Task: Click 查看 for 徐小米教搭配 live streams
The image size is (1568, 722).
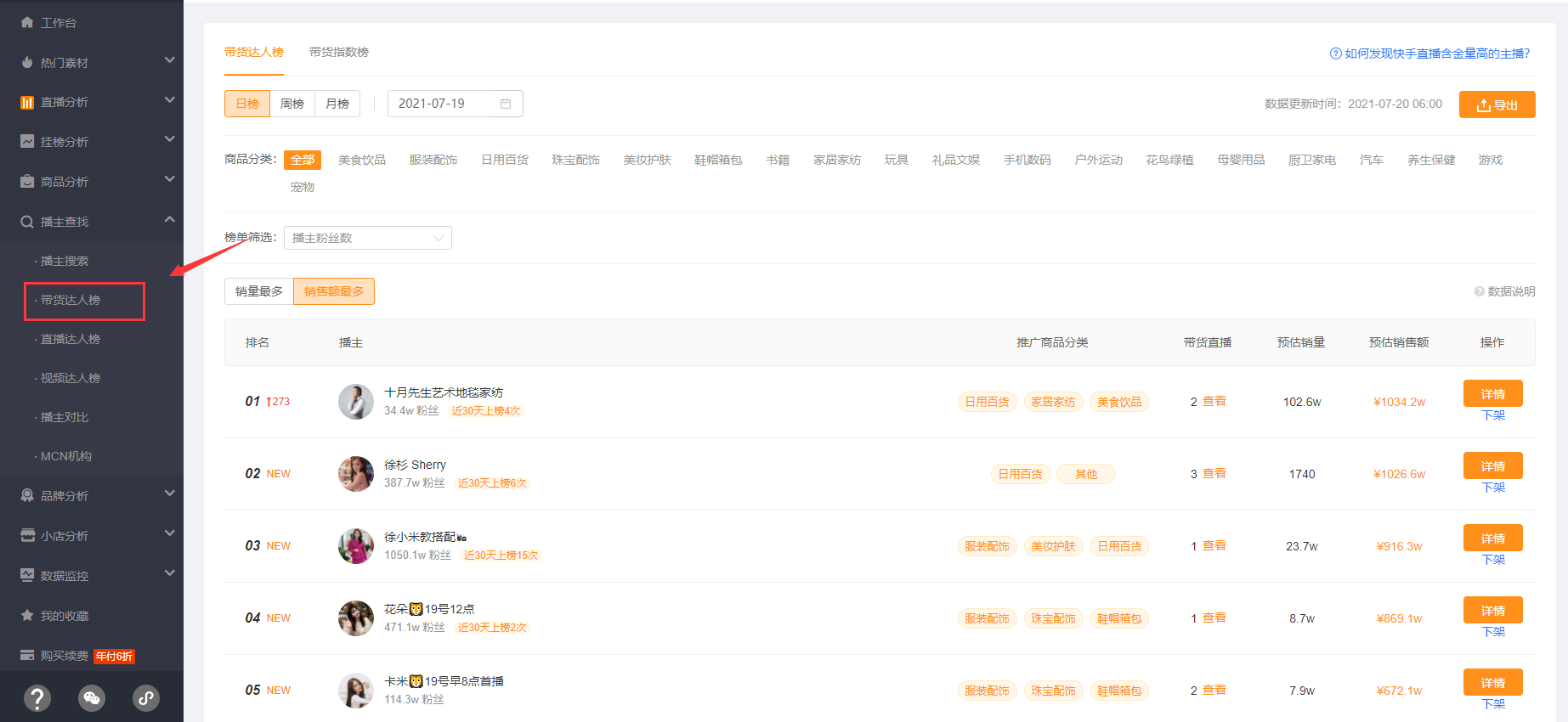Action: [1214, 545]
